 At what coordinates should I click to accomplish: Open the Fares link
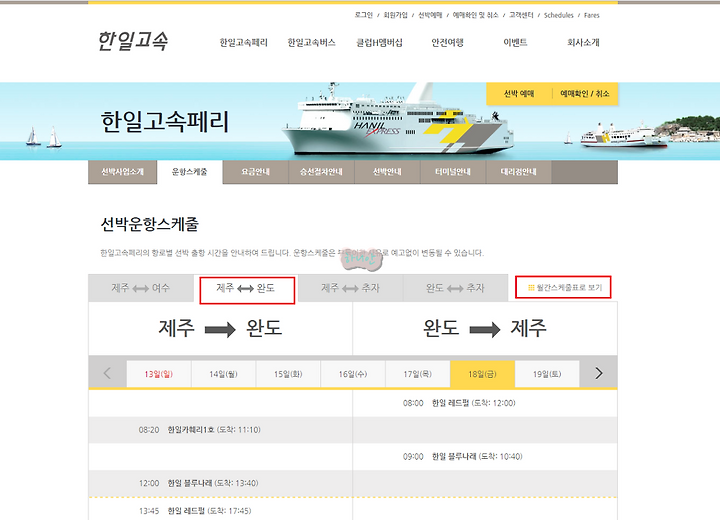click(591, 15)
